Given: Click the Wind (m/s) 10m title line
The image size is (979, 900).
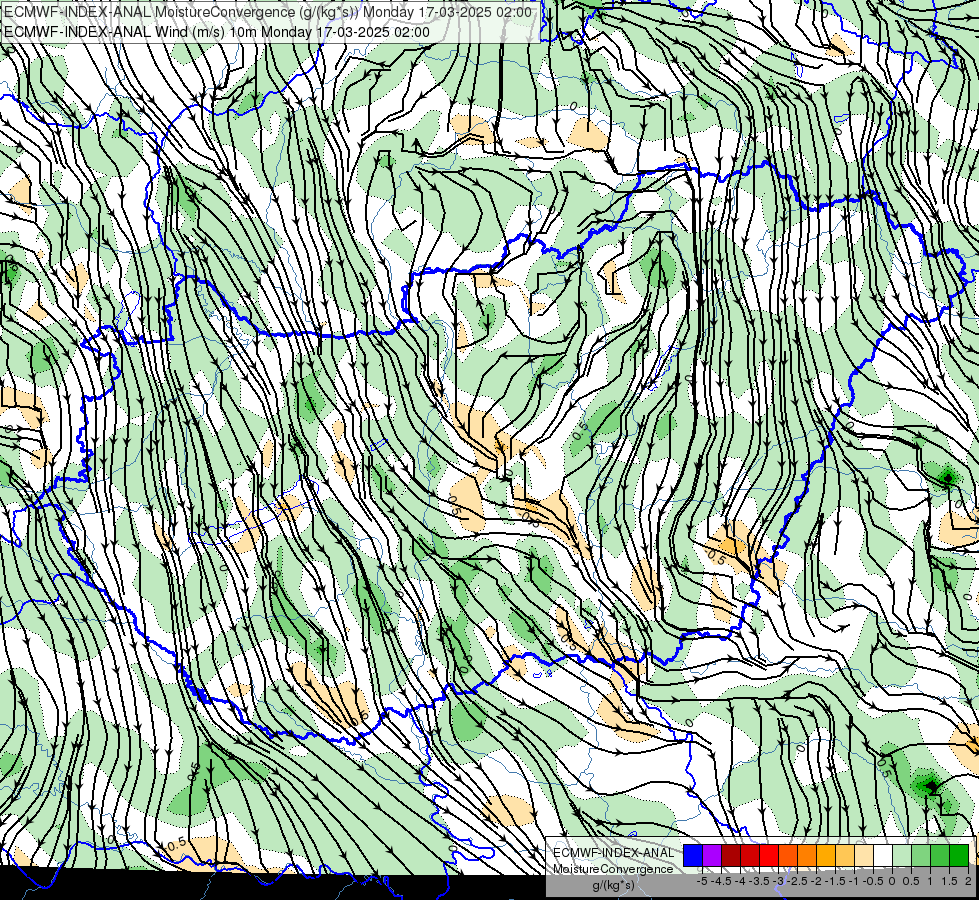Looking at the screenshot, I should [x=217, y=31].
